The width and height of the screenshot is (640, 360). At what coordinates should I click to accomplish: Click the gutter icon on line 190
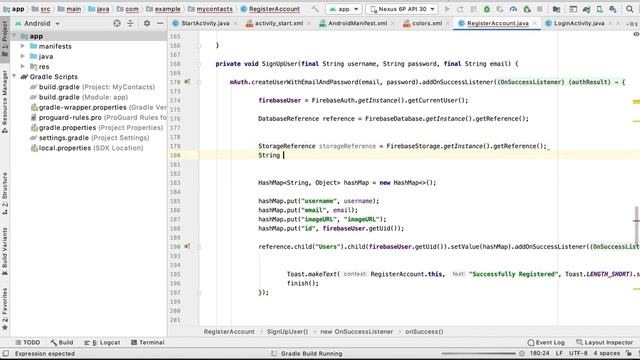[187, 247]
